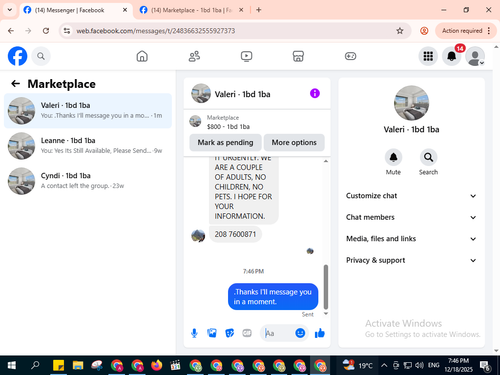Open the taskbar search magnifier
Image resolution: width=500 pixels, height=375 pixels.
pos(35,365)
